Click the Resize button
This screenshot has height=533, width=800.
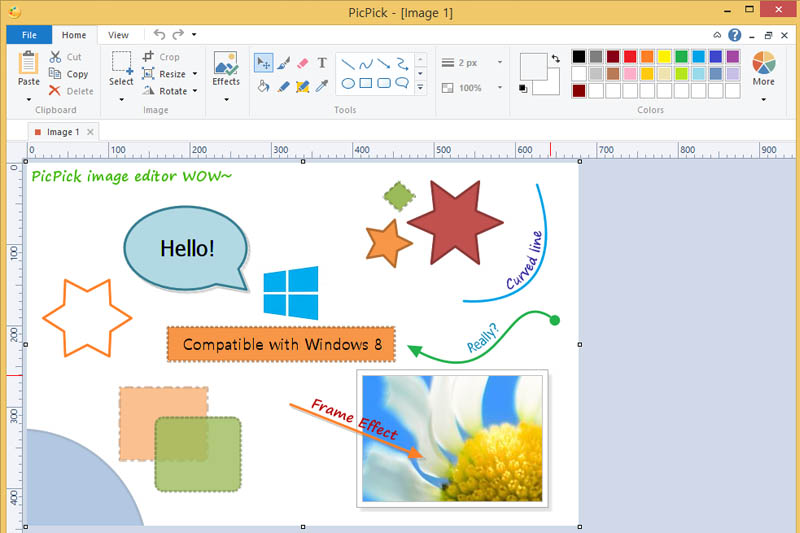(164, 74)
